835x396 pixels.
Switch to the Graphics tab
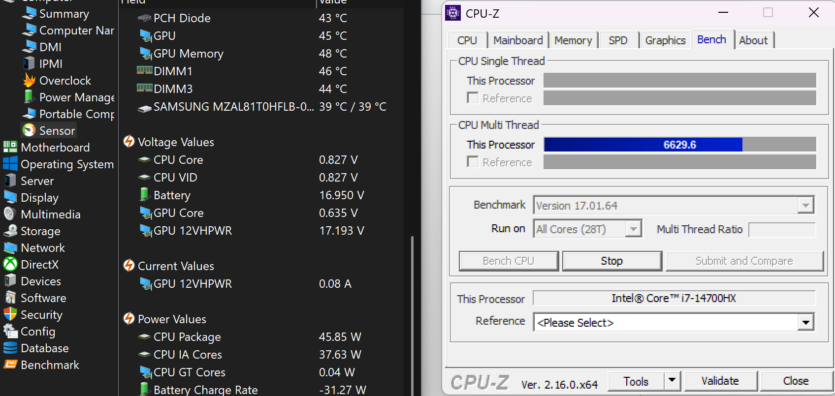click(665, 40)
